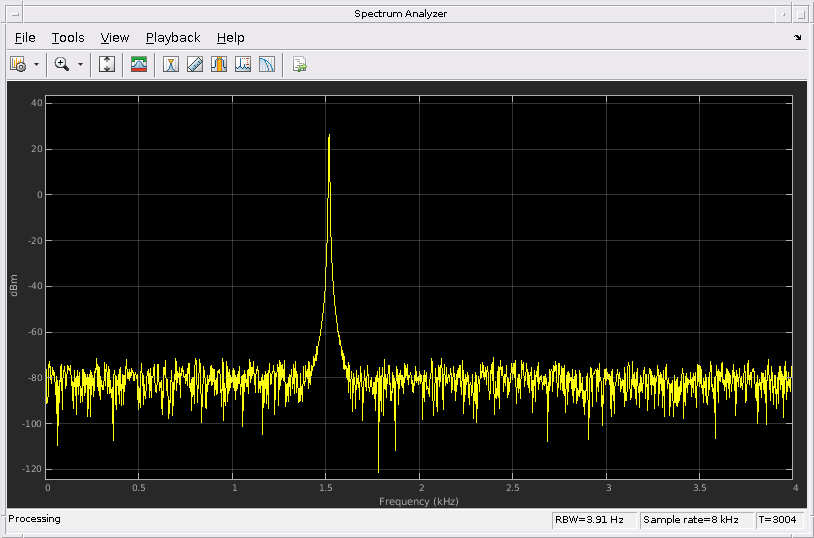Expand the zoom tool dropdown arrow
Viewport: 814px width, 538px height.
(x=80, y=64)
